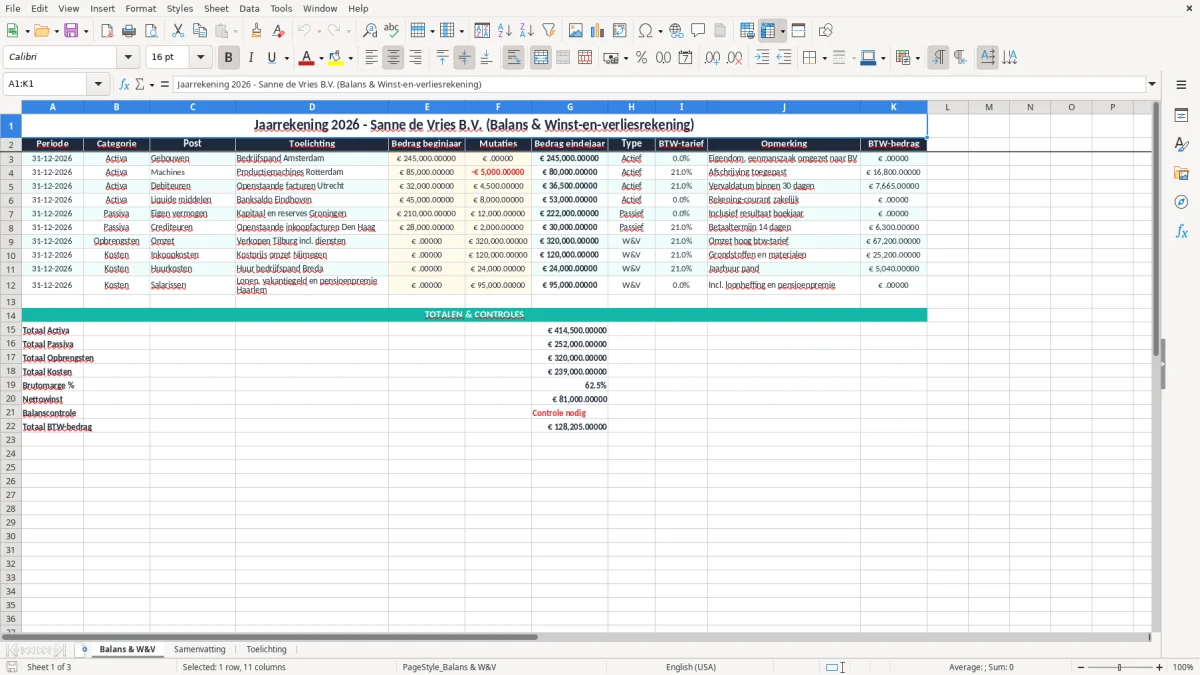Click the AutoFilter funnel icon
This screenshot has width=1200, height=675.
[549, 31]
